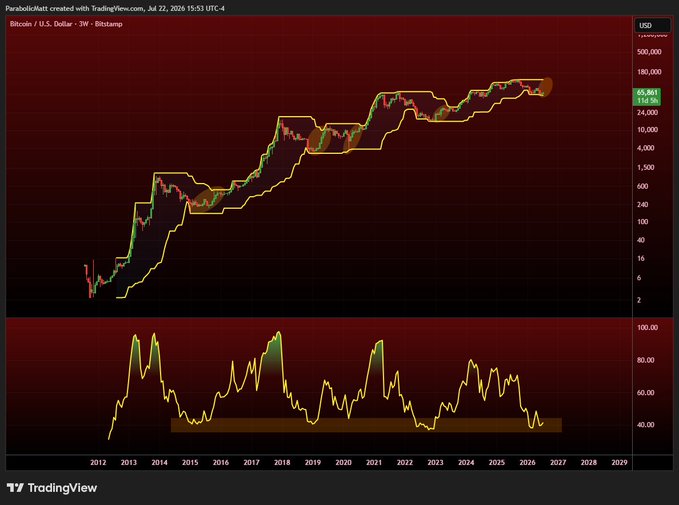Click the 500,000 price axis label
This screenshot has width=679, height=505.
[x=649, y=52]
